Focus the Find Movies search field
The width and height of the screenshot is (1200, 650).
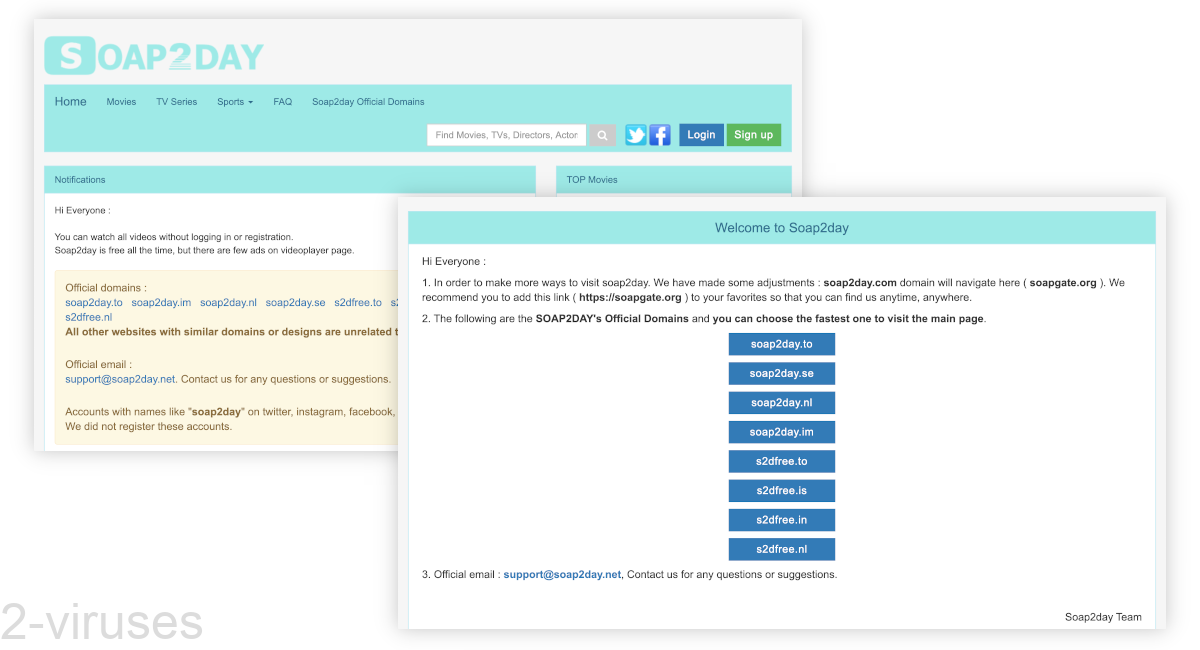point(507,135)
